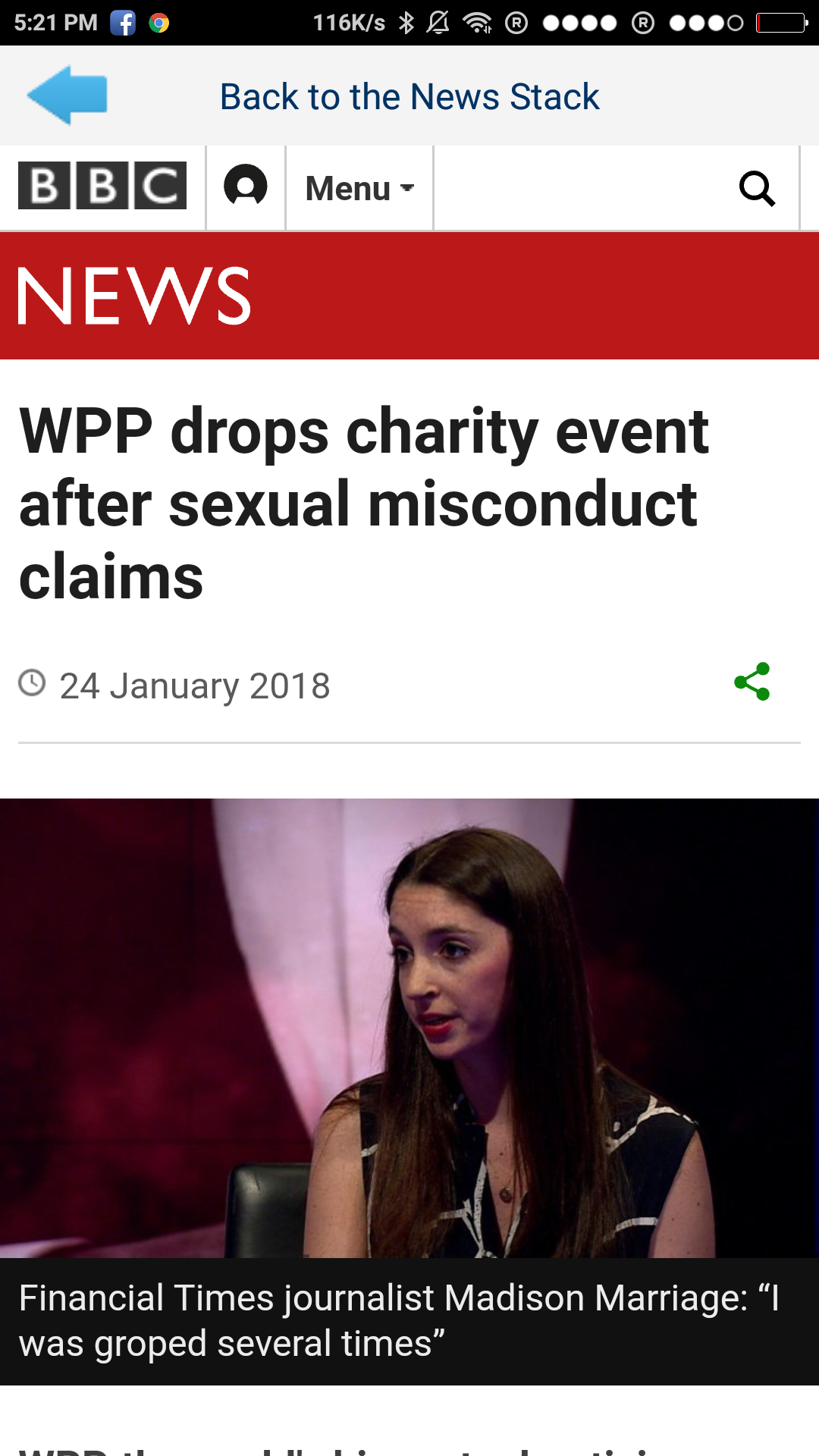This screenshot has height=1456, width=819.
Task: Click the Menu dropdown arrow
Action: 407,188
